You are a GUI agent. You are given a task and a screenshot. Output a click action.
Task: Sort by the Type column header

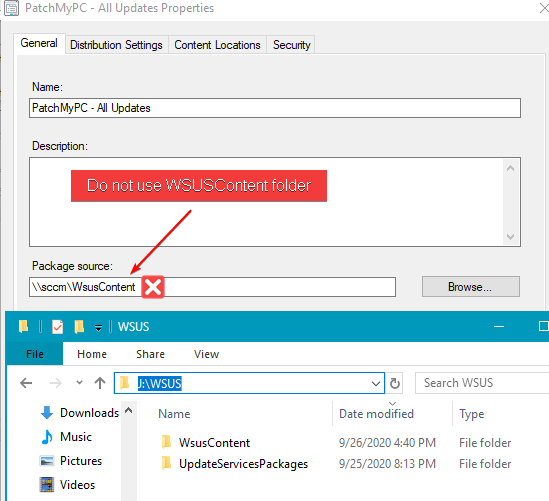point(472,414)
